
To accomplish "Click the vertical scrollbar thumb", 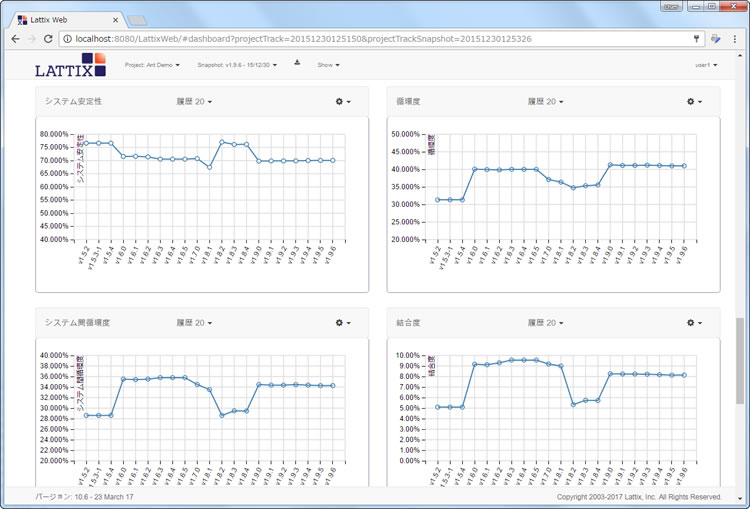I will [x=740, y=361].
